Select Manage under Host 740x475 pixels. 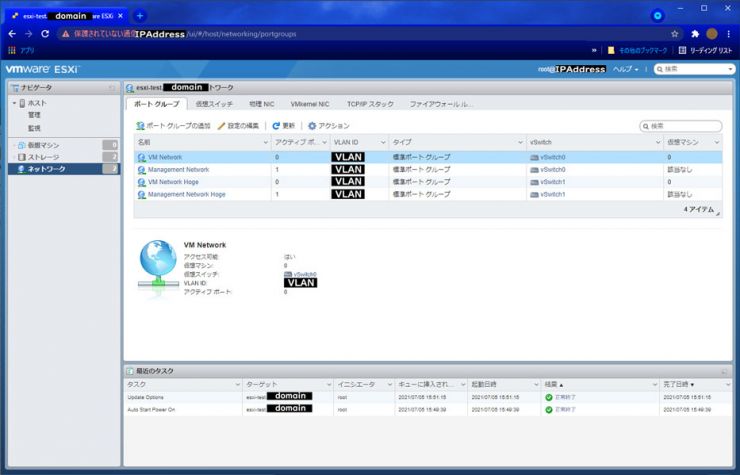34,115
